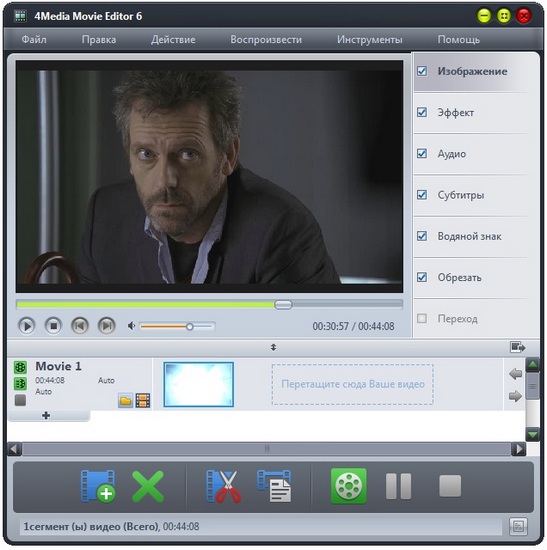Select the Водяной знак label in the side panel
Screen dimensions: 547x550
(x=469, y=236)
